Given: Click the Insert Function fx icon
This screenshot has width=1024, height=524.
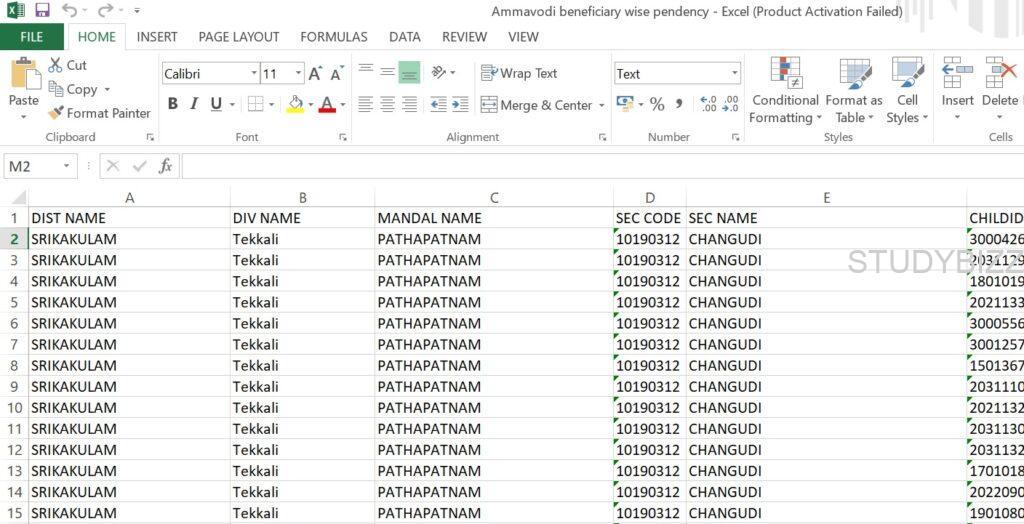Looking at the screenshot, I should (x=165, y=166).
